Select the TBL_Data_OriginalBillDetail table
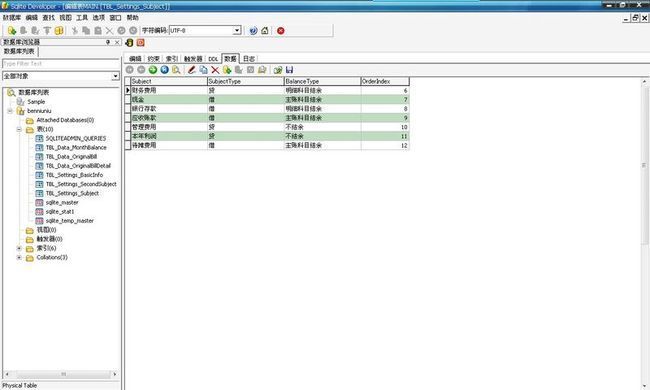Image resolution: width=650 pixels, height=390 pixels. (78, 166)
